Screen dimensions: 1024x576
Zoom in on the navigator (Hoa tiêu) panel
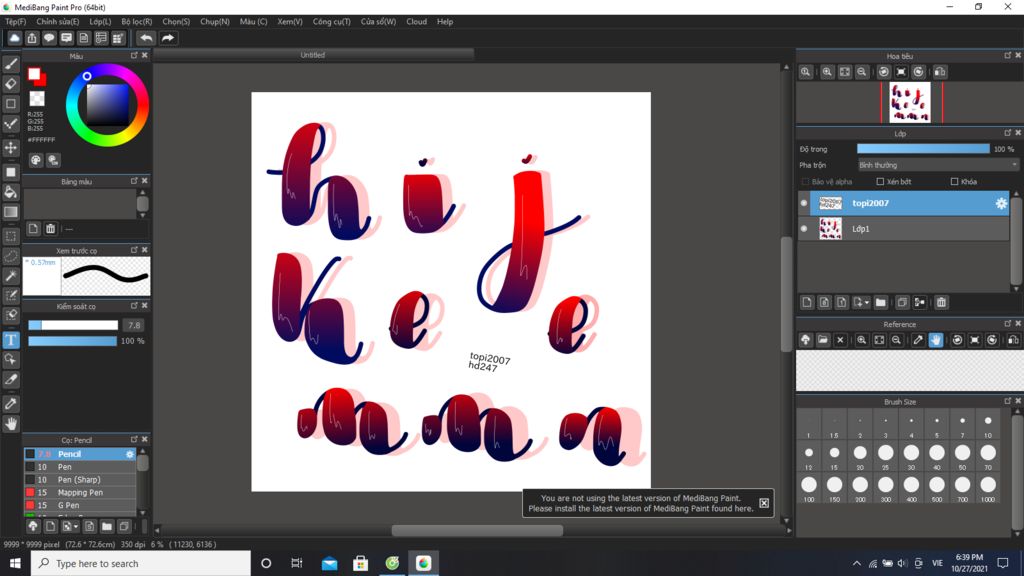(827, 72)
